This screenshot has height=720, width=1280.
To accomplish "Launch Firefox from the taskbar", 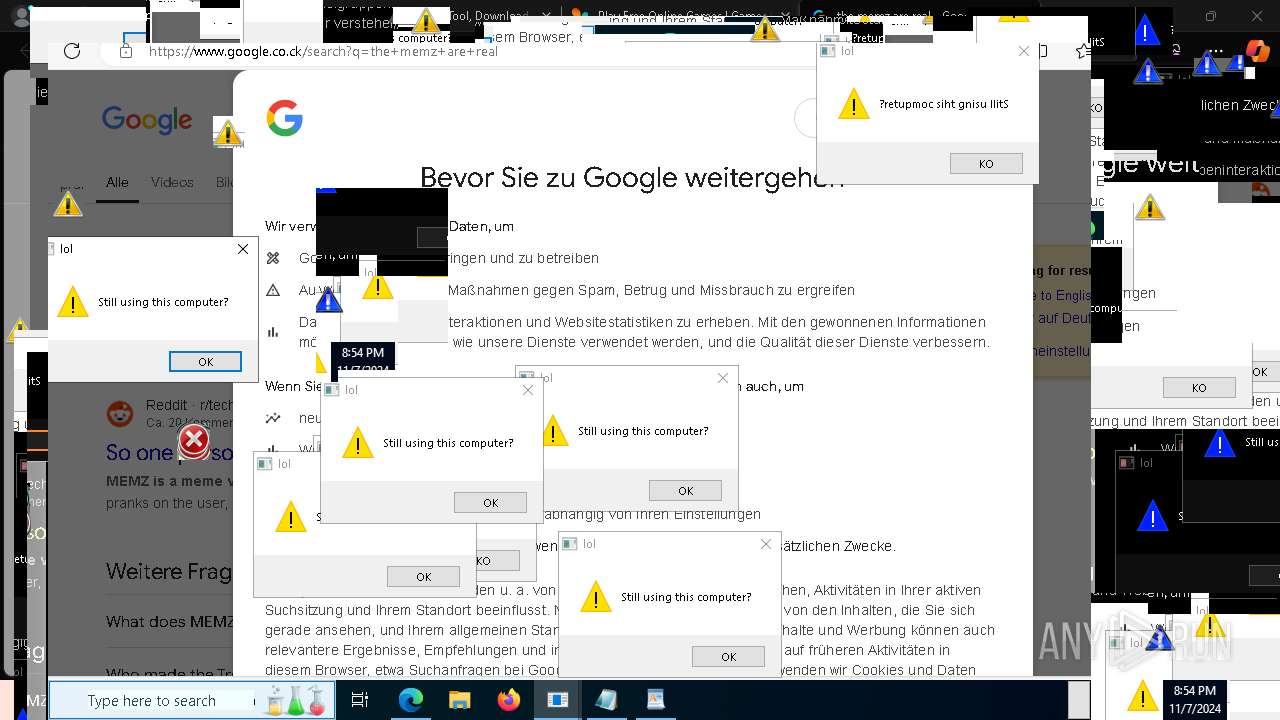I will (508, 700).
